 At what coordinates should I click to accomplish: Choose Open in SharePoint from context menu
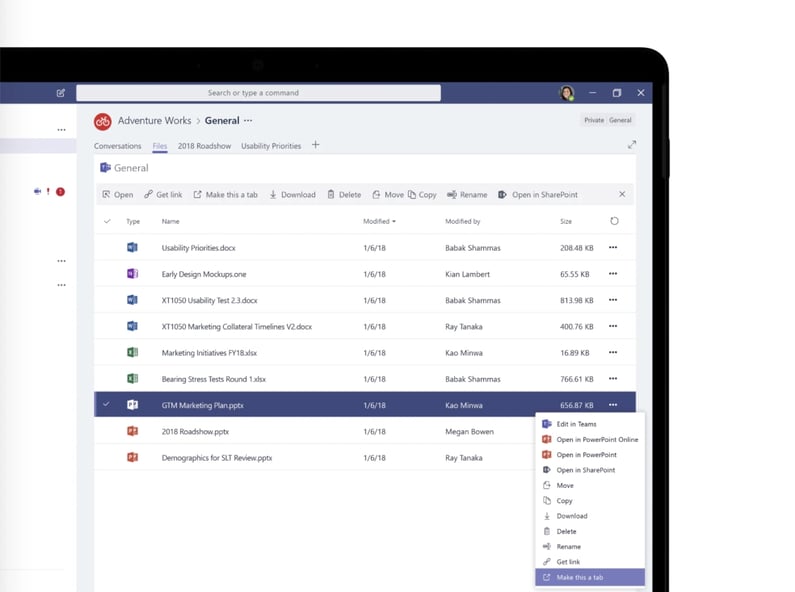[x=590, y=470]
